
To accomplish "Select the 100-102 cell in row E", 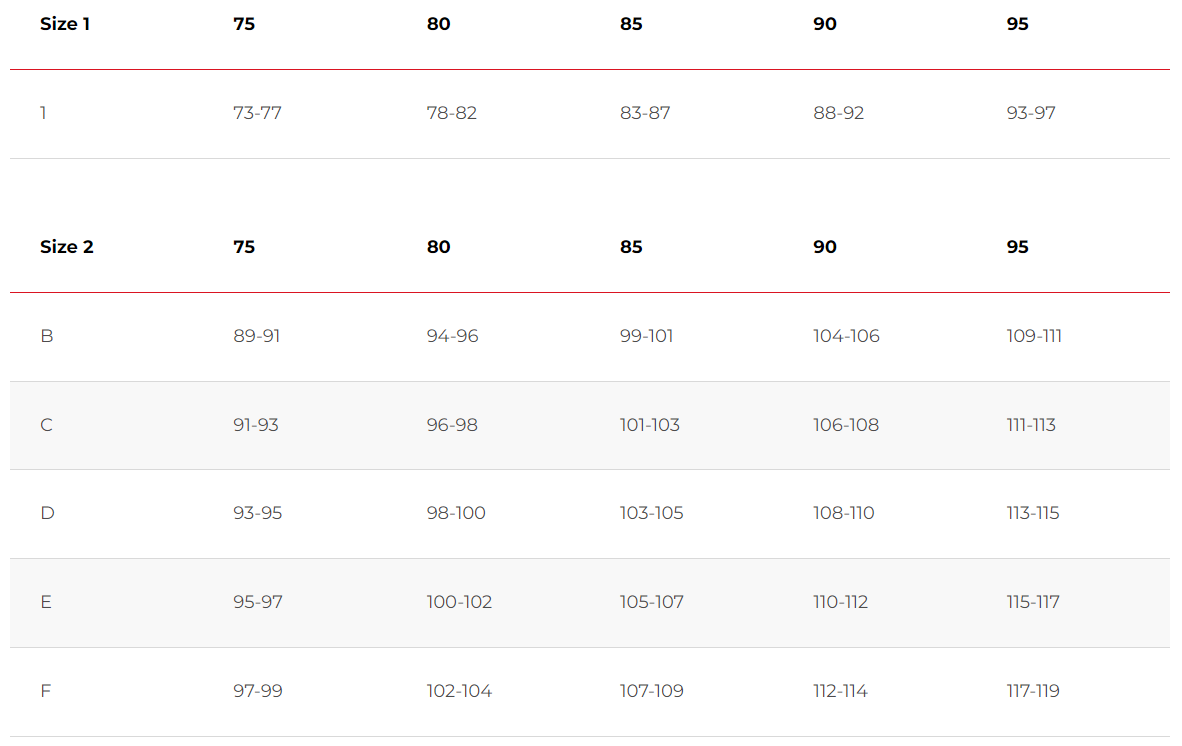I will 459,602.
